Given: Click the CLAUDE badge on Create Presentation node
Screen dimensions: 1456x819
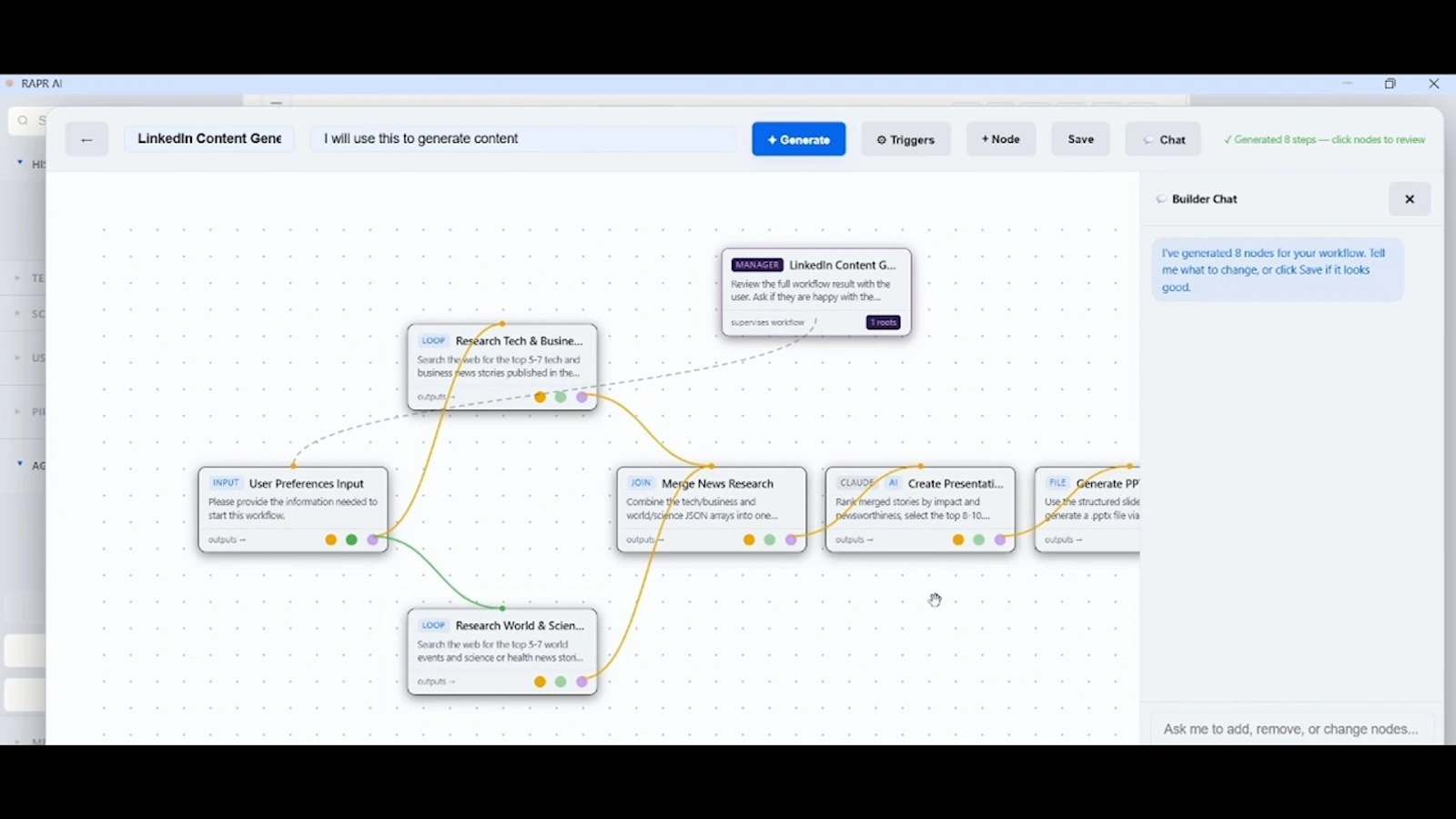Looking at the screenshot, I should 856,483.
